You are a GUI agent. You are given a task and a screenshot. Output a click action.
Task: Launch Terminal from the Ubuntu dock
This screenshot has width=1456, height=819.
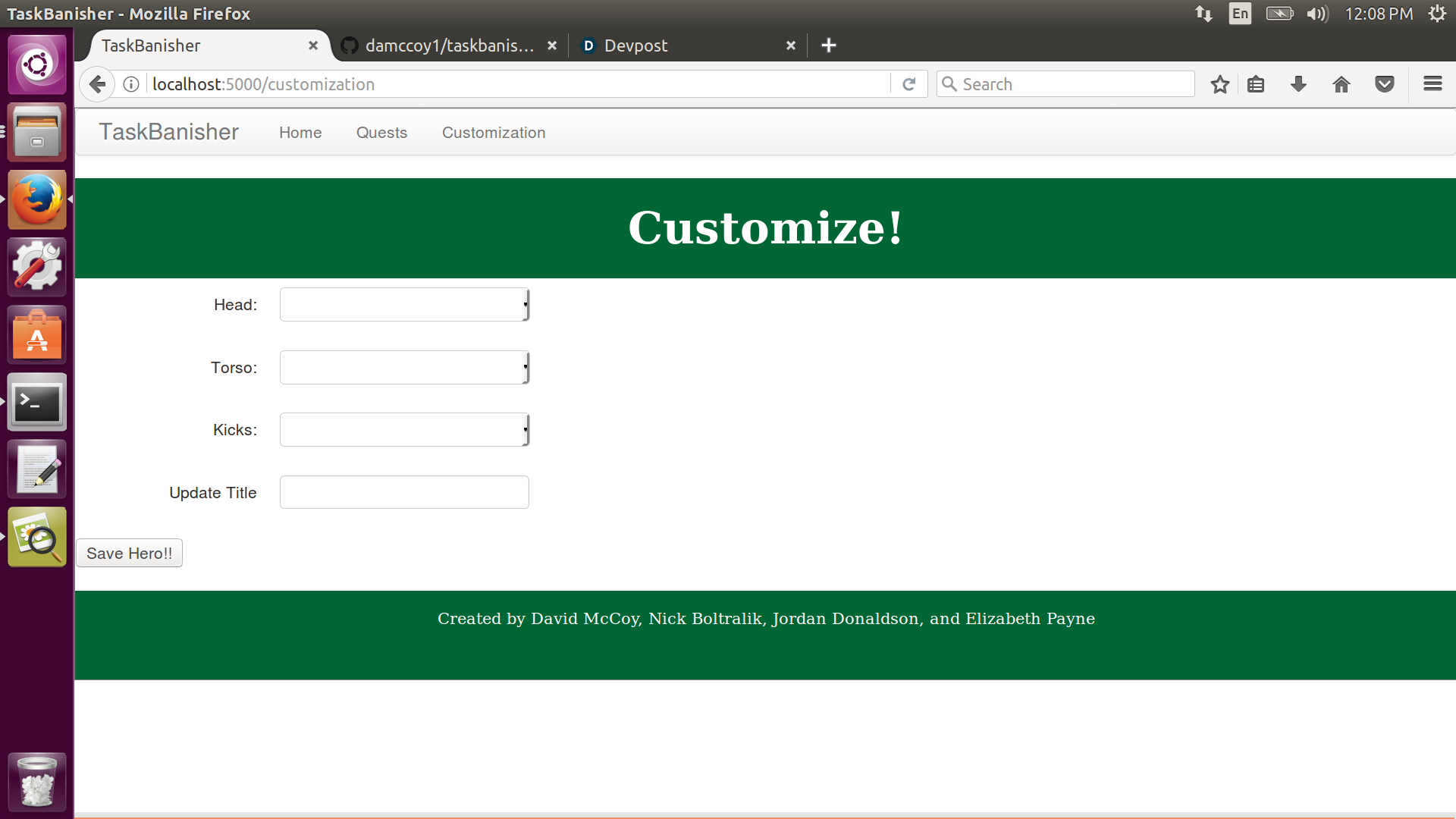(36, 403)
